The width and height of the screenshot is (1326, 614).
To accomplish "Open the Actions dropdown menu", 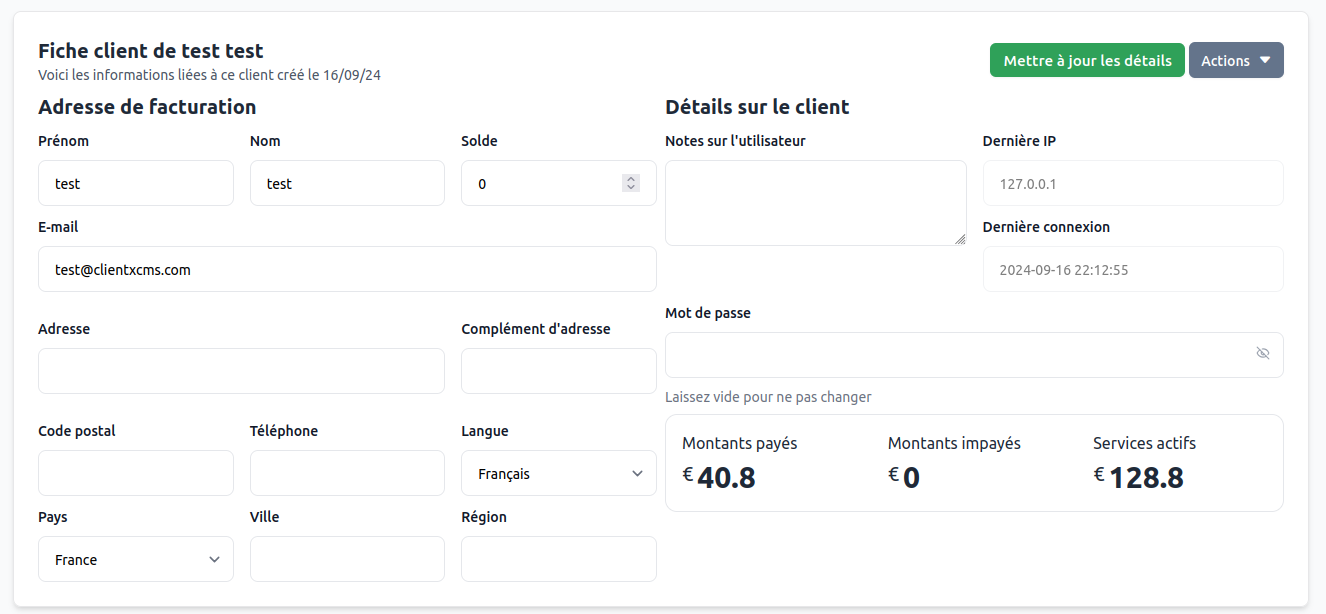I will point(1235,60).
